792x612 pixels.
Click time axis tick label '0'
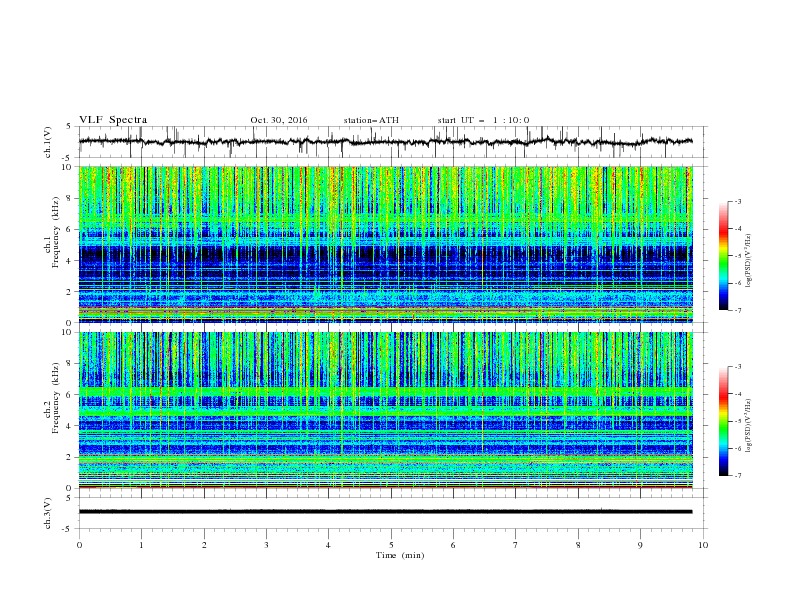[x=79, y=545]
